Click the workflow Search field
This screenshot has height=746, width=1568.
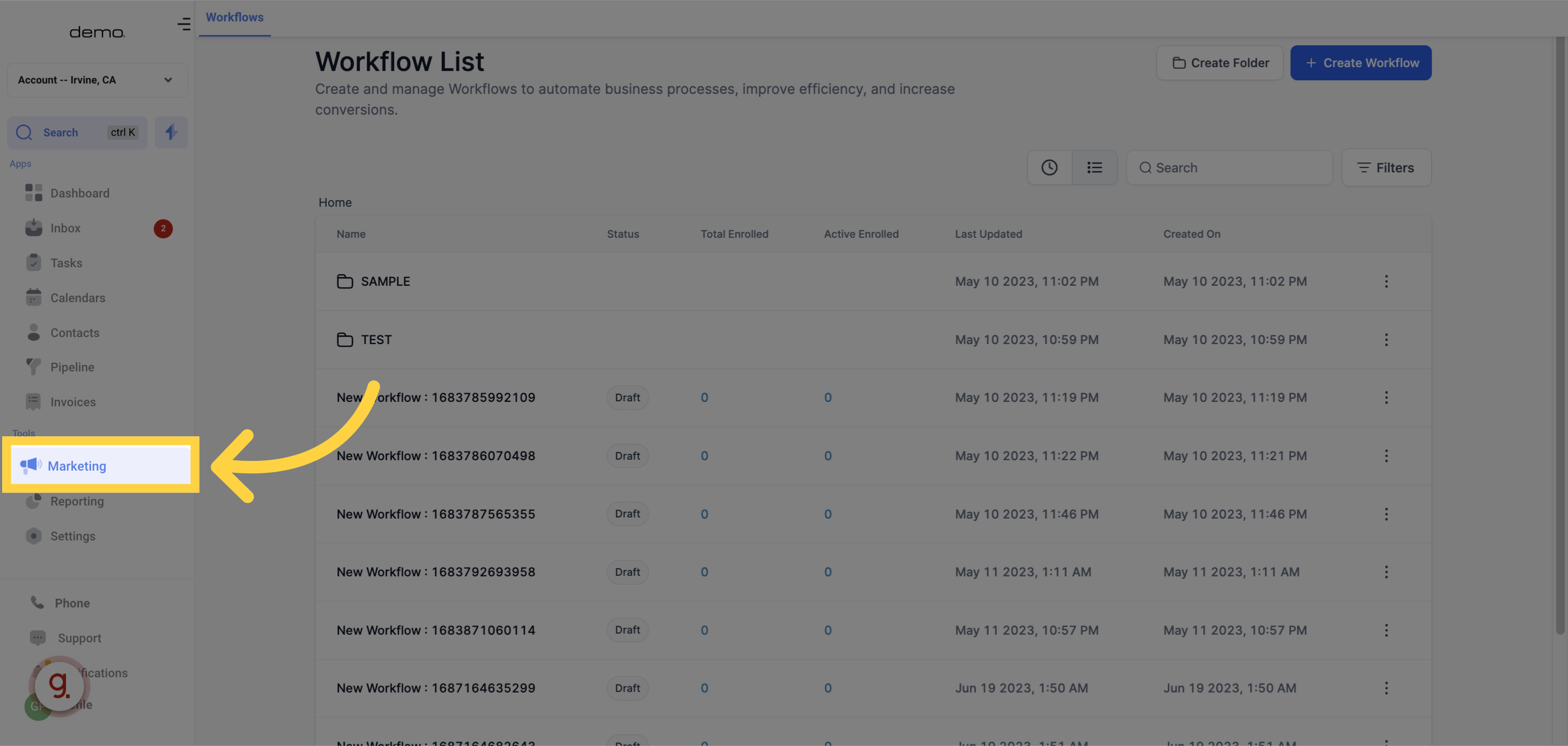click(x=1229, y=167)
